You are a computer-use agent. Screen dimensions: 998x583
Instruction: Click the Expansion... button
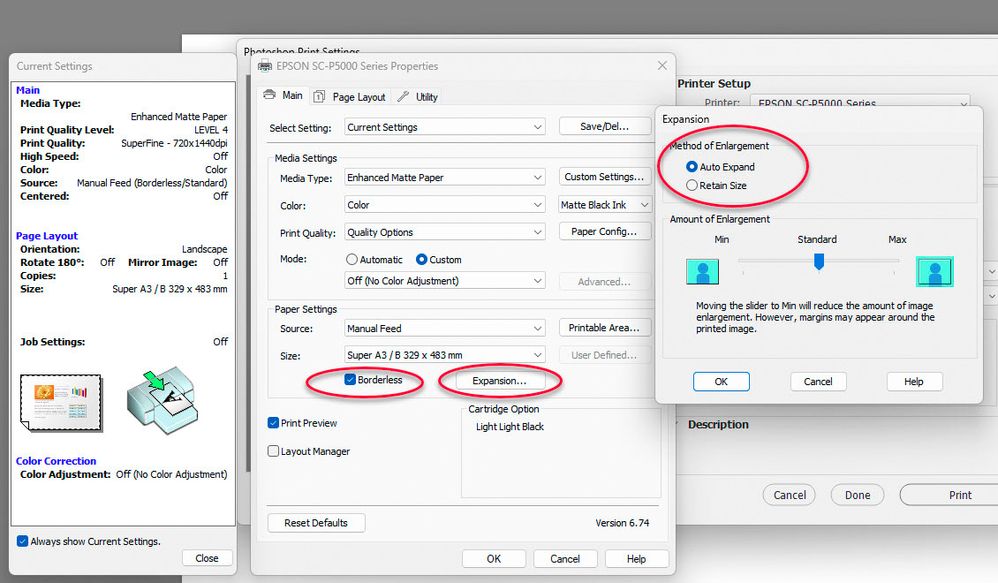500,381
